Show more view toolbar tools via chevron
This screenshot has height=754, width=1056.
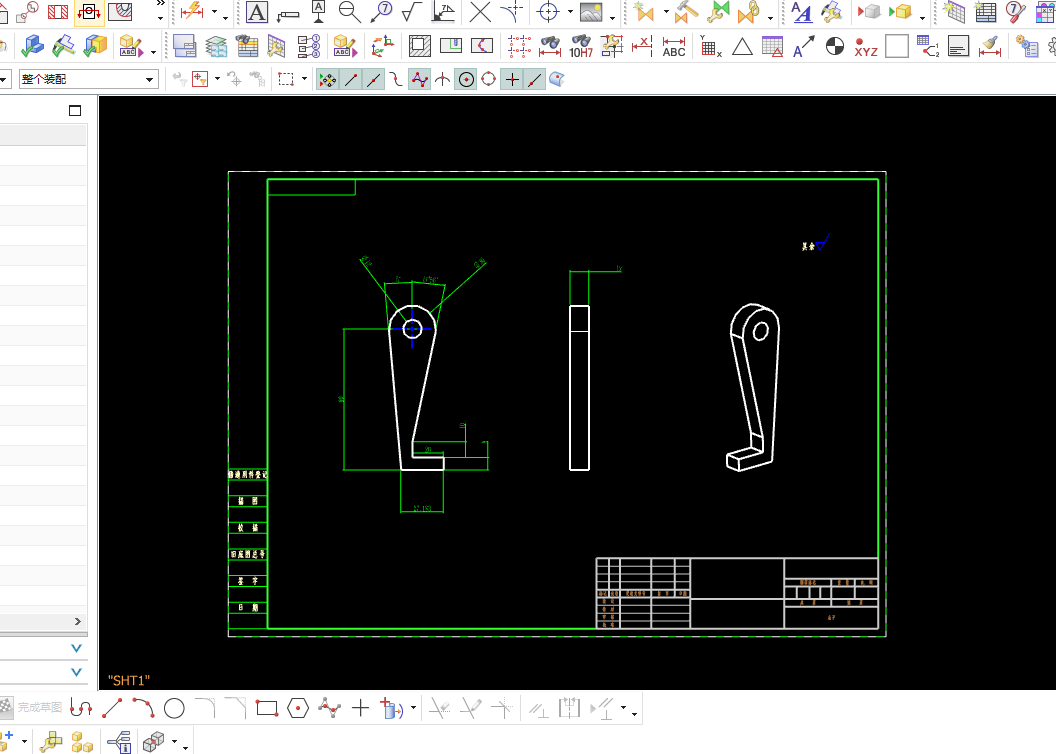[160, 4]
